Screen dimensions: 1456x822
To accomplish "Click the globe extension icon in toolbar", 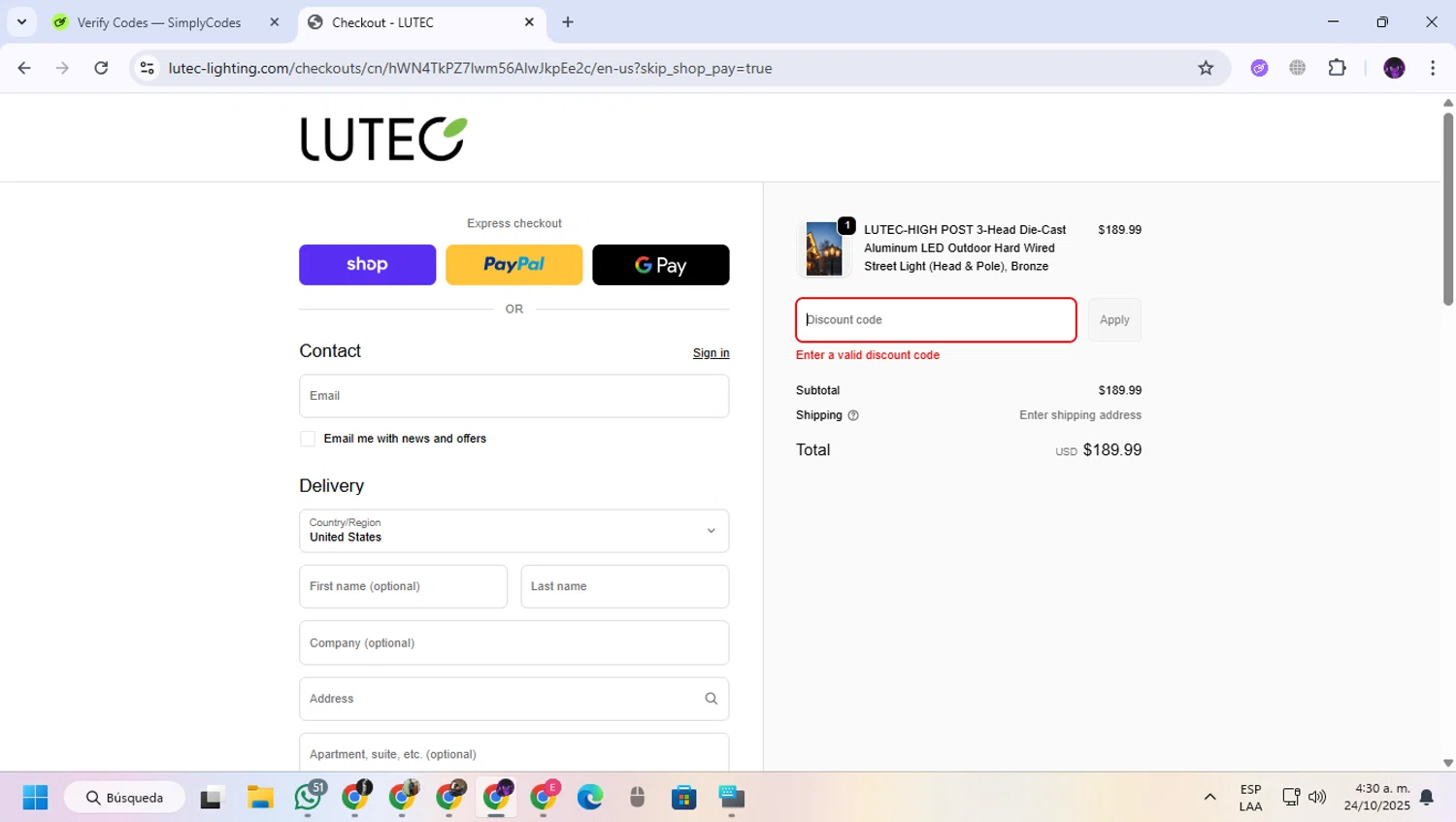I will (x=1298, y=68).
